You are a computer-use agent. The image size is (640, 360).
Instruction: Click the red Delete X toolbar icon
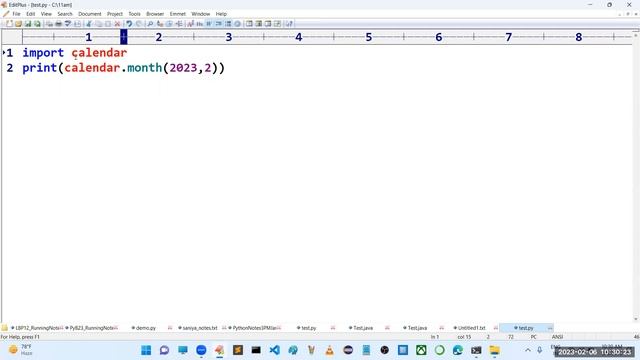pyautogui.click(x=117, y=24)
